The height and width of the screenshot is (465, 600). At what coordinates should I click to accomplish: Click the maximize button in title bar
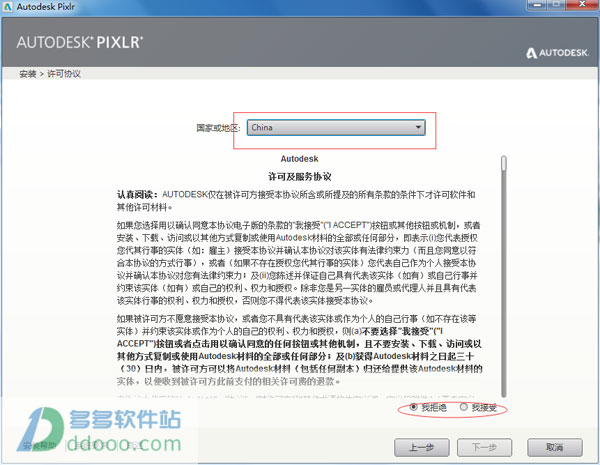point(556,4)
